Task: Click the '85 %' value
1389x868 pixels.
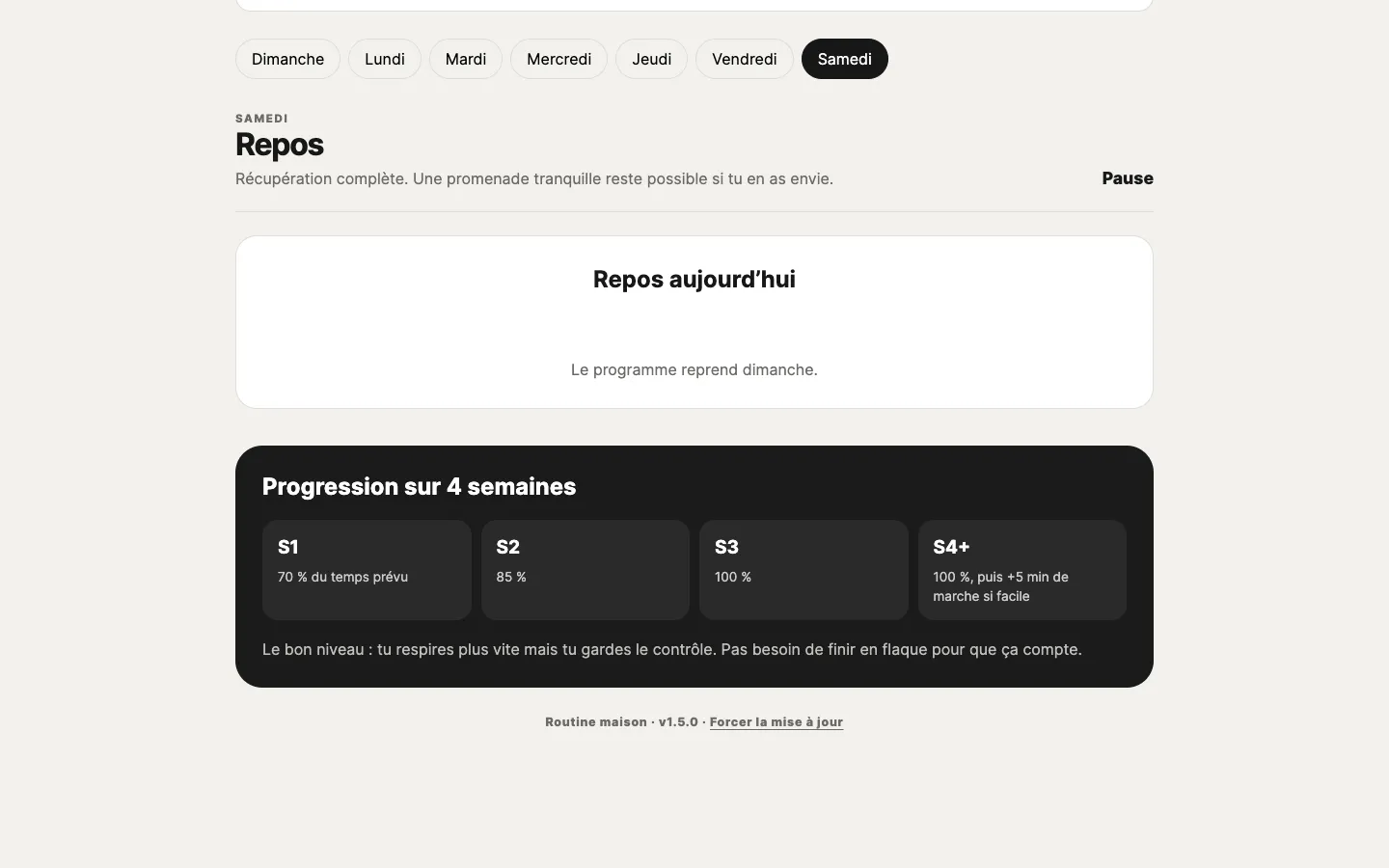Action: coord(511,577)
